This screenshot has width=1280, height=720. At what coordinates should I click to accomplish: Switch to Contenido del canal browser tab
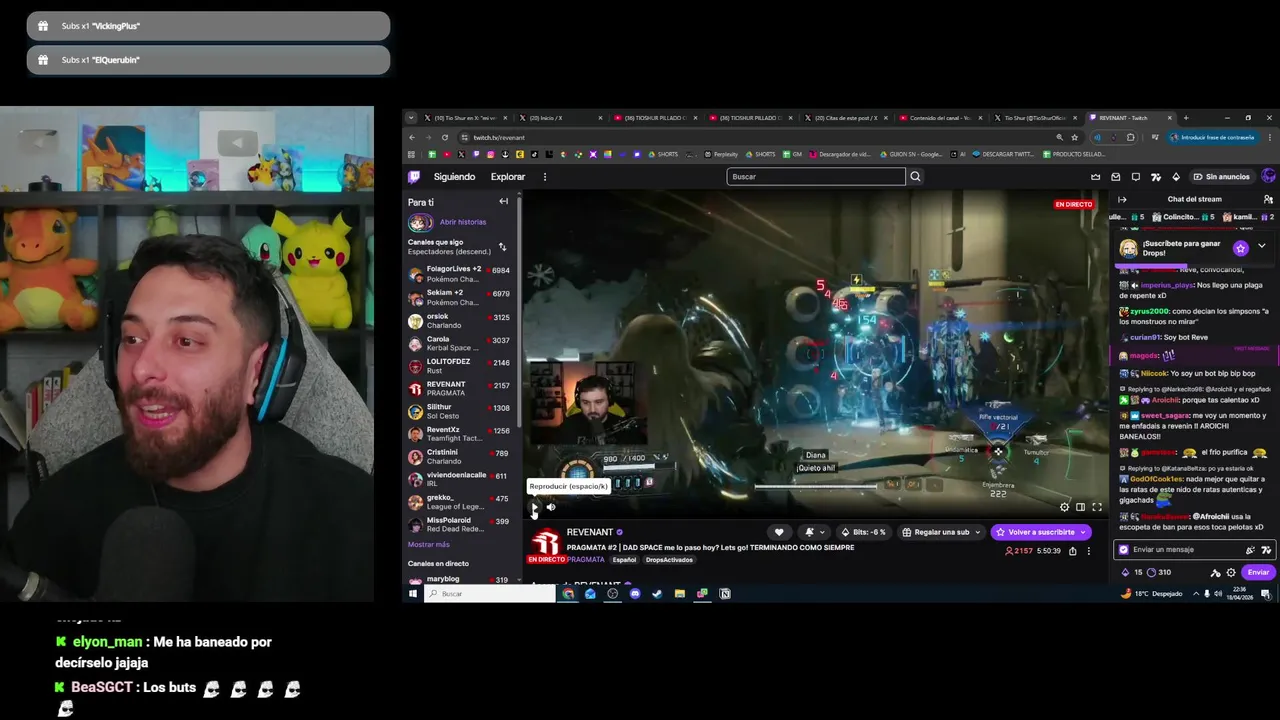pos(938,118)
